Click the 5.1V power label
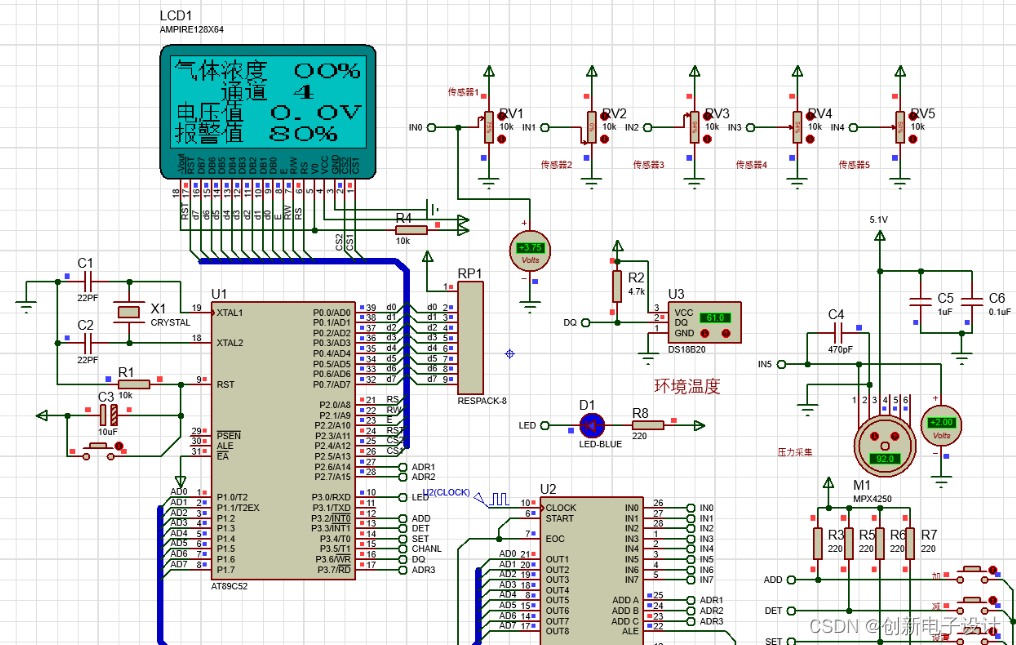 (x=879, y=220)
